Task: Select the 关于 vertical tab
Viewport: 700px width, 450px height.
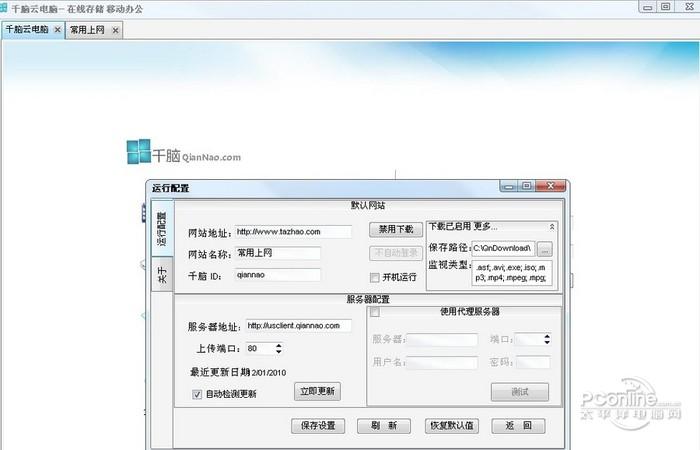Action: [162, 275]
